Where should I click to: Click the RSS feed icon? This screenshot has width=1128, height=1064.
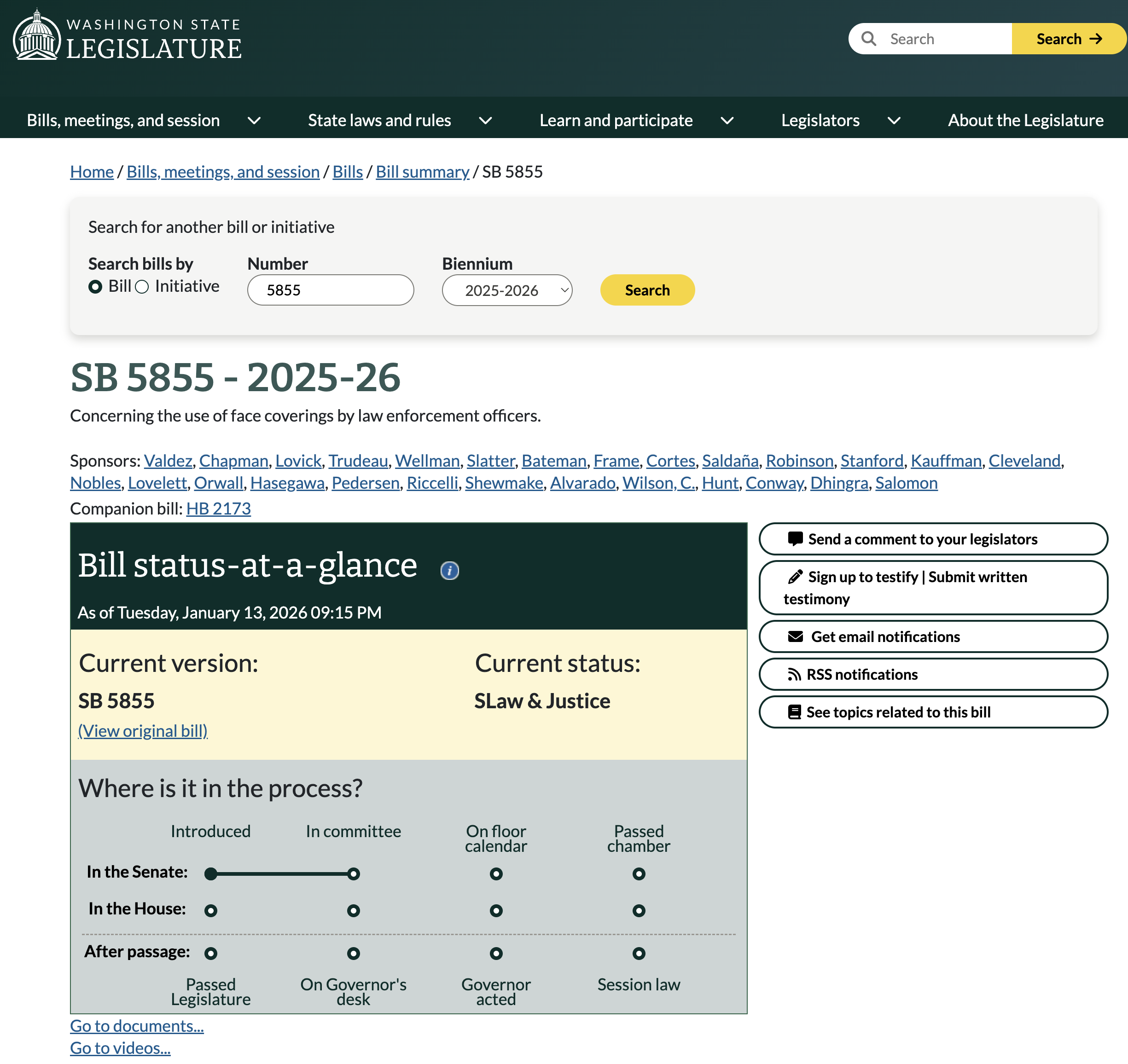(794, 674)
